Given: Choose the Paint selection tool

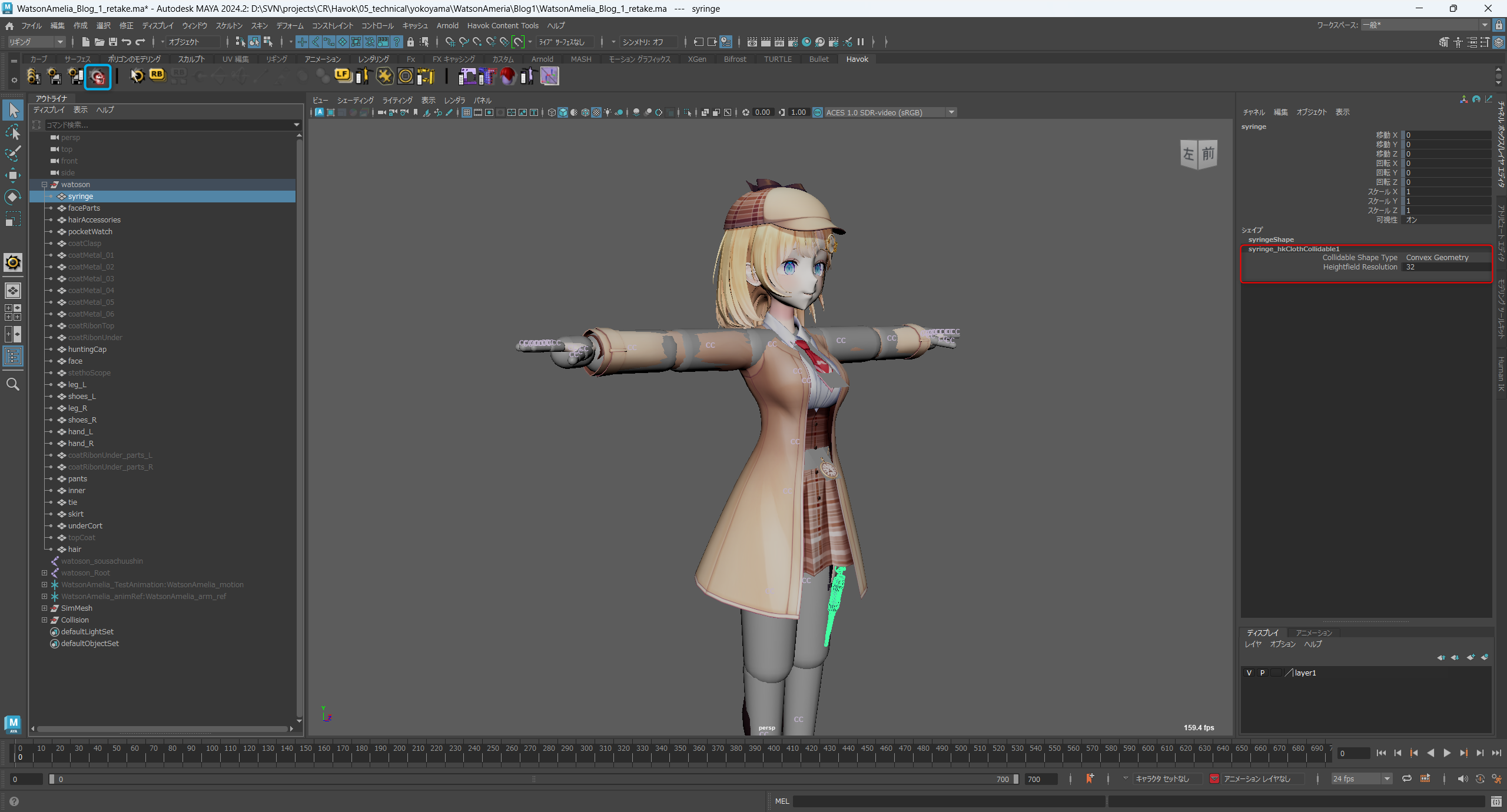Looking at the screenshot, I should [x=13, y=154].
